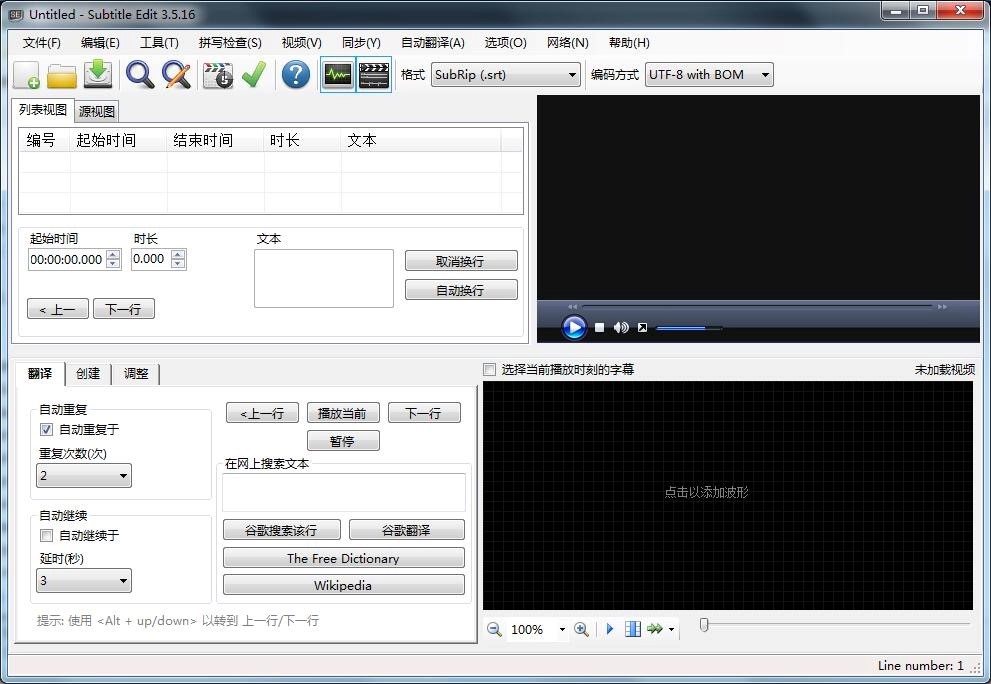Run spell check with the green checkmark icon
The image size is (991, 684).
point(253,74)
